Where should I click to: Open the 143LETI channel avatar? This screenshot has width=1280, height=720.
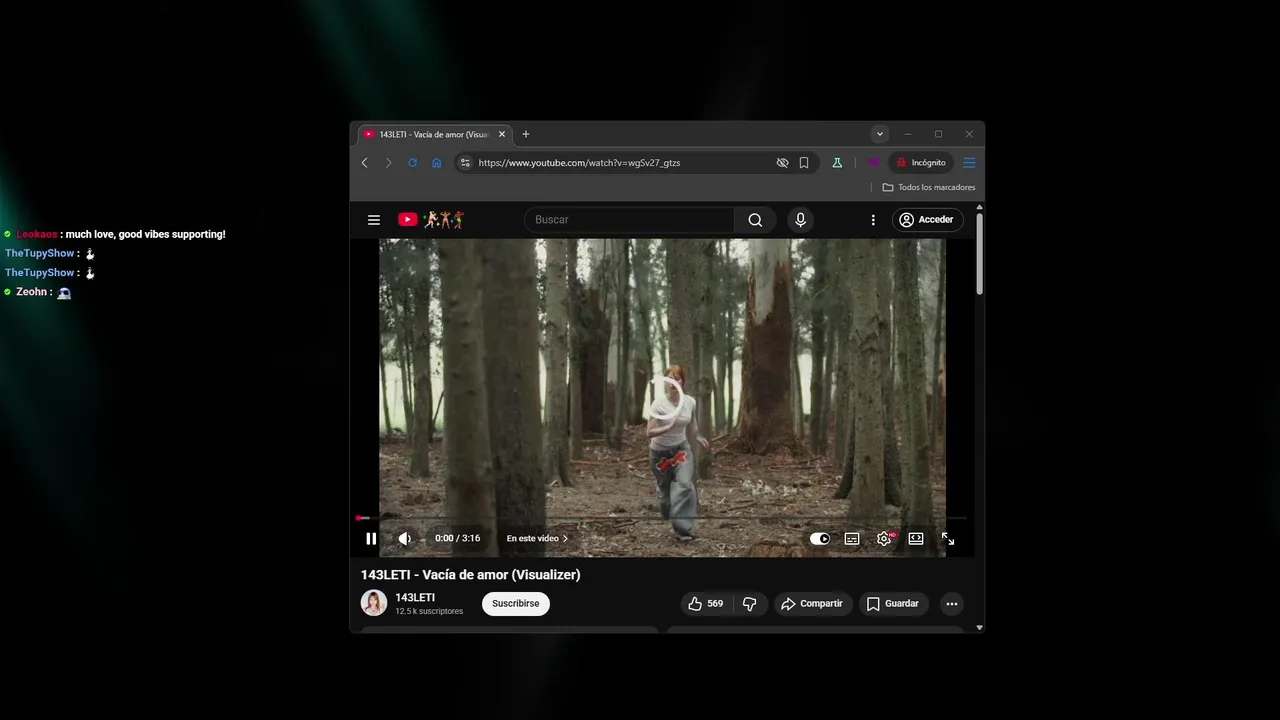pos(374,603)
